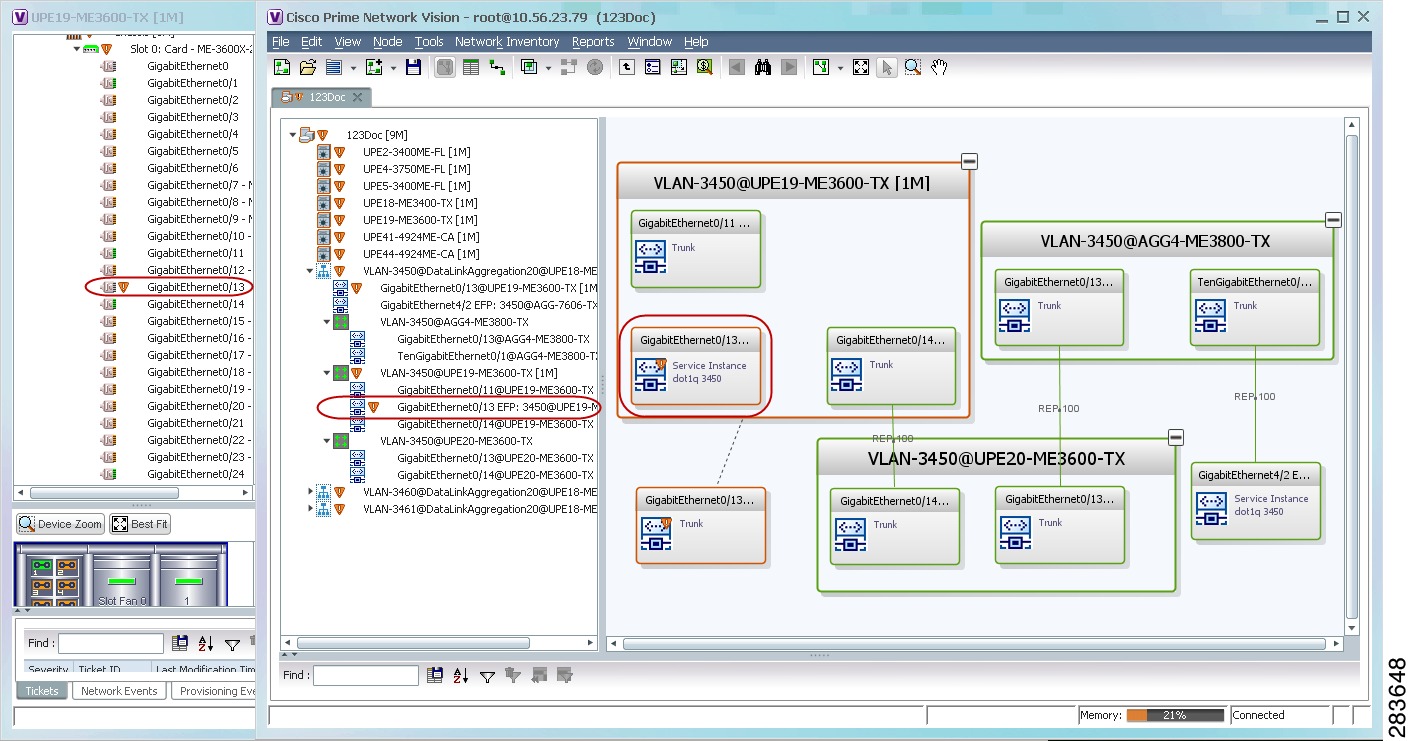
Task: Select GigabitEthernet0/5 in the UPE19 inventory window
Action: [192, 152]
